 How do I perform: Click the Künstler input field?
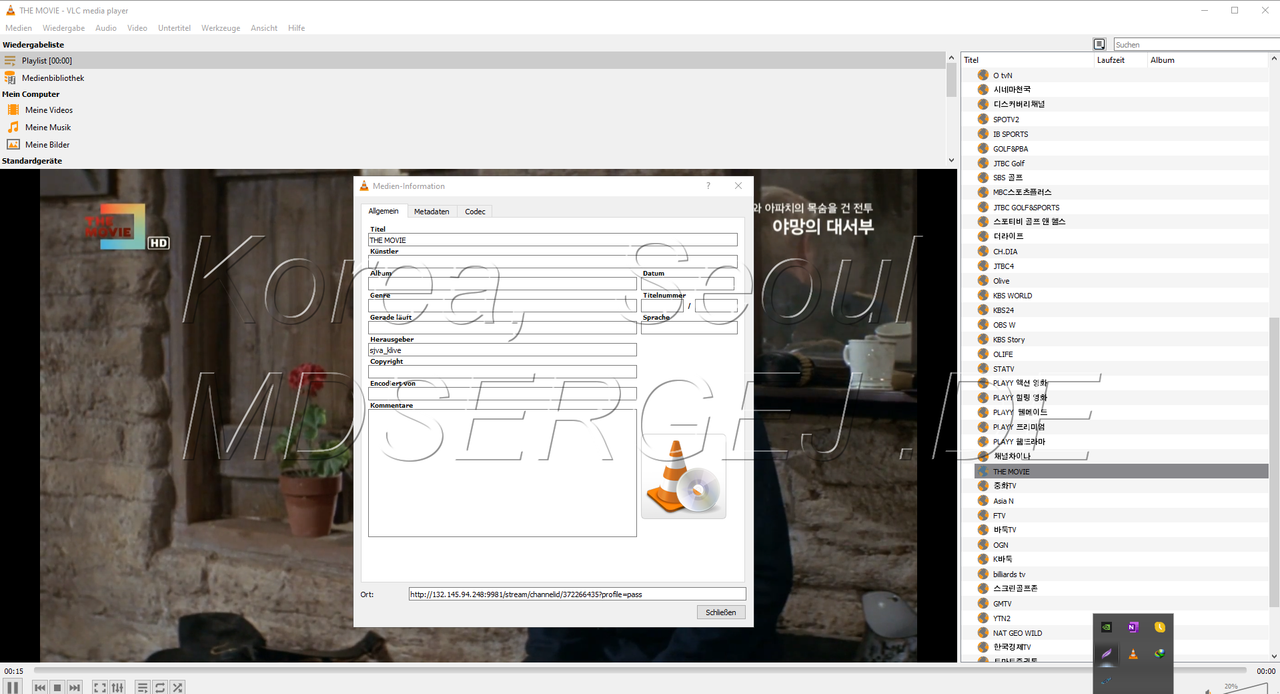coord(553,262)
